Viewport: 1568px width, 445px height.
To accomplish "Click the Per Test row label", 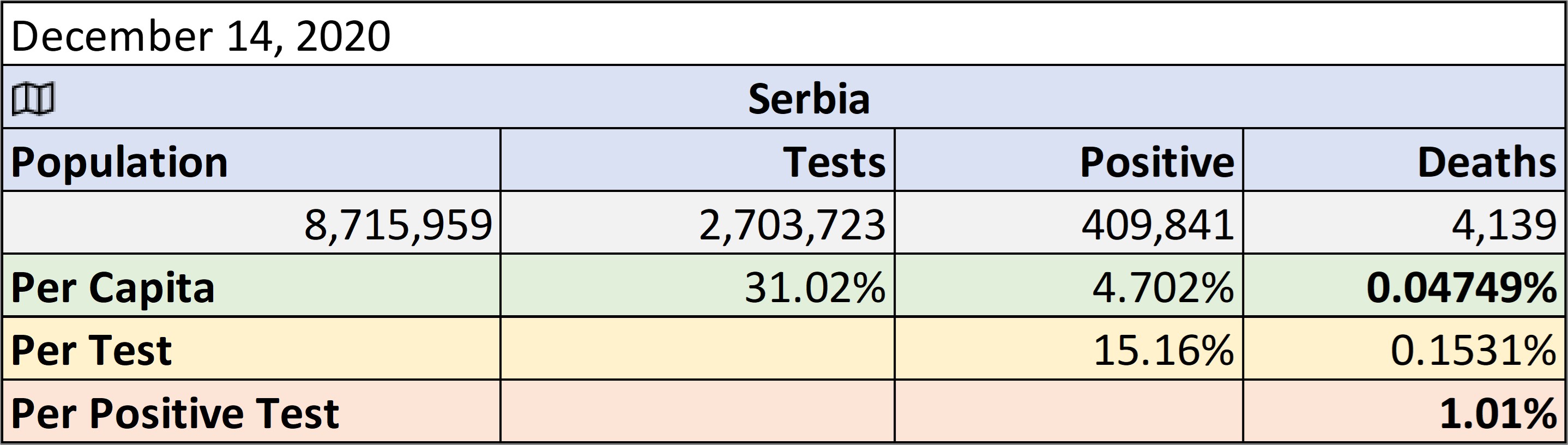I will [x=251, y=348].
